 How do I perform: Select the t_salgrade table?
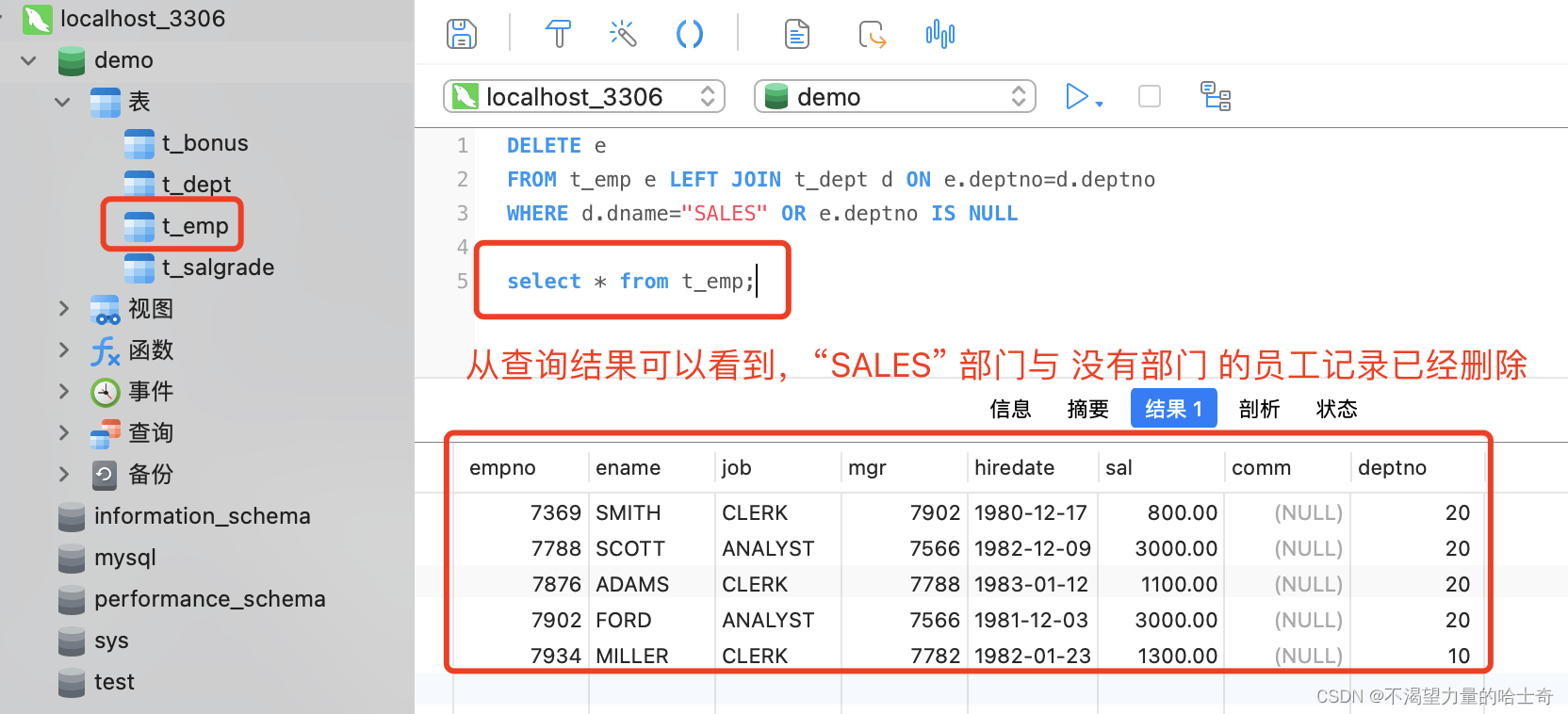coord(218,268)
